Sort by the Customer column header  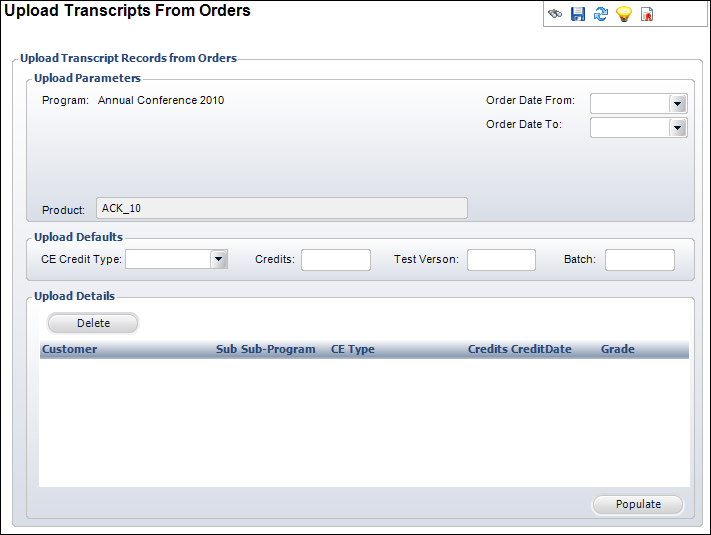[x=70, y=350]
